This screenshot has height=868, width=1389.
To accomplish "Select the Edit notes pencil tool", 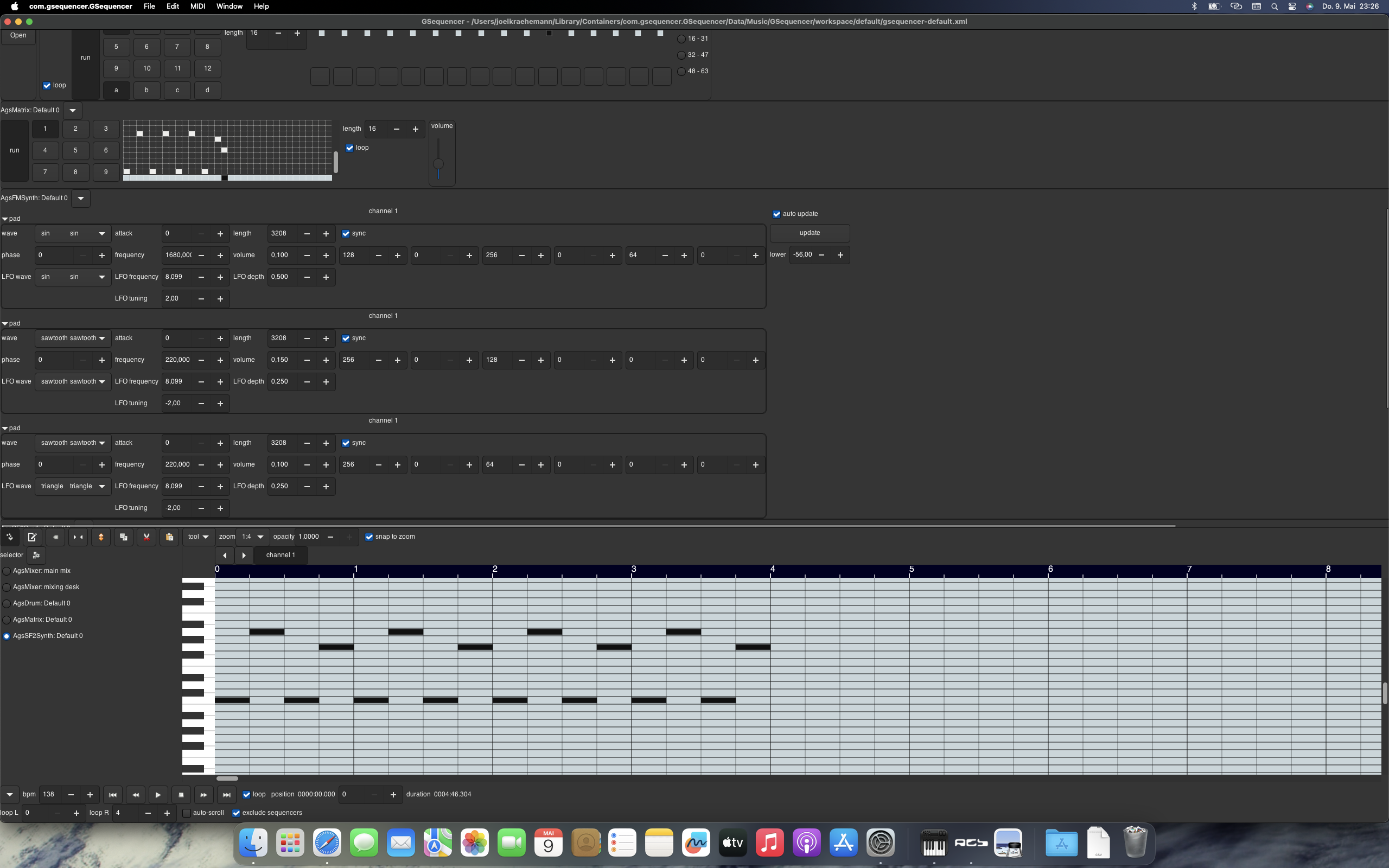I will coord(33,537).
